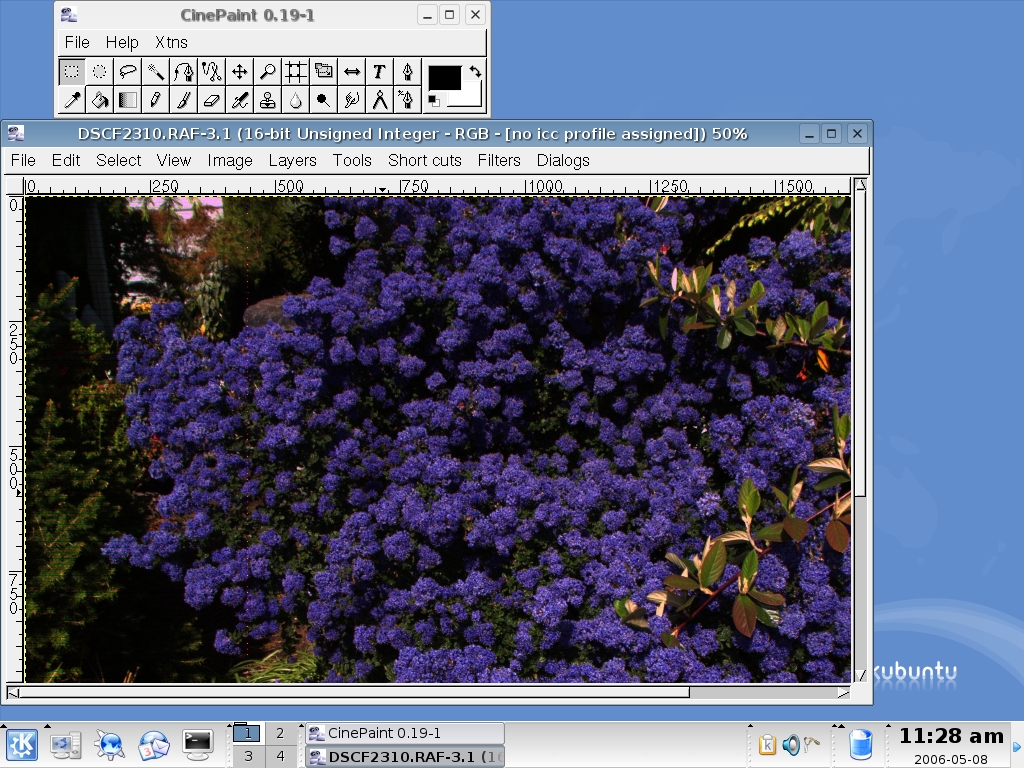
Task: Select the Fuzzy Select magic wand tool
Action: coord(155,71)
